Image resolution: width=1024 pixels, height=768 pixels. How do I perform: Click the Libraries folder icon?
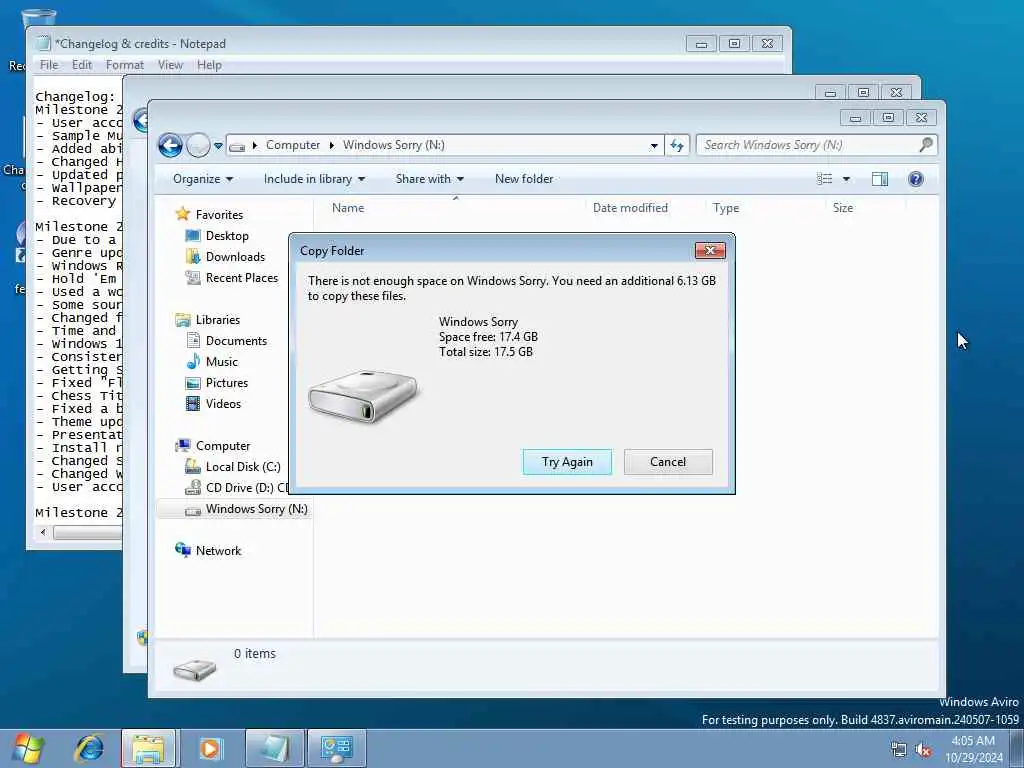tap(183, 319)
